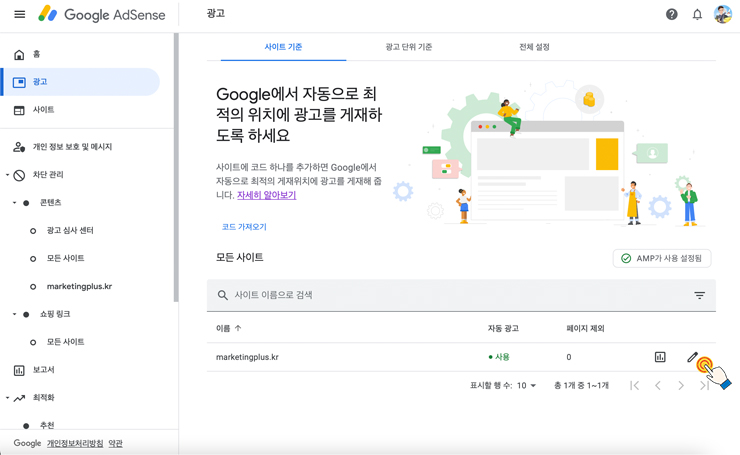Open the hamburger main menu
The width and height of the screenshot is (740, 455).
click(x=19, y=15)
